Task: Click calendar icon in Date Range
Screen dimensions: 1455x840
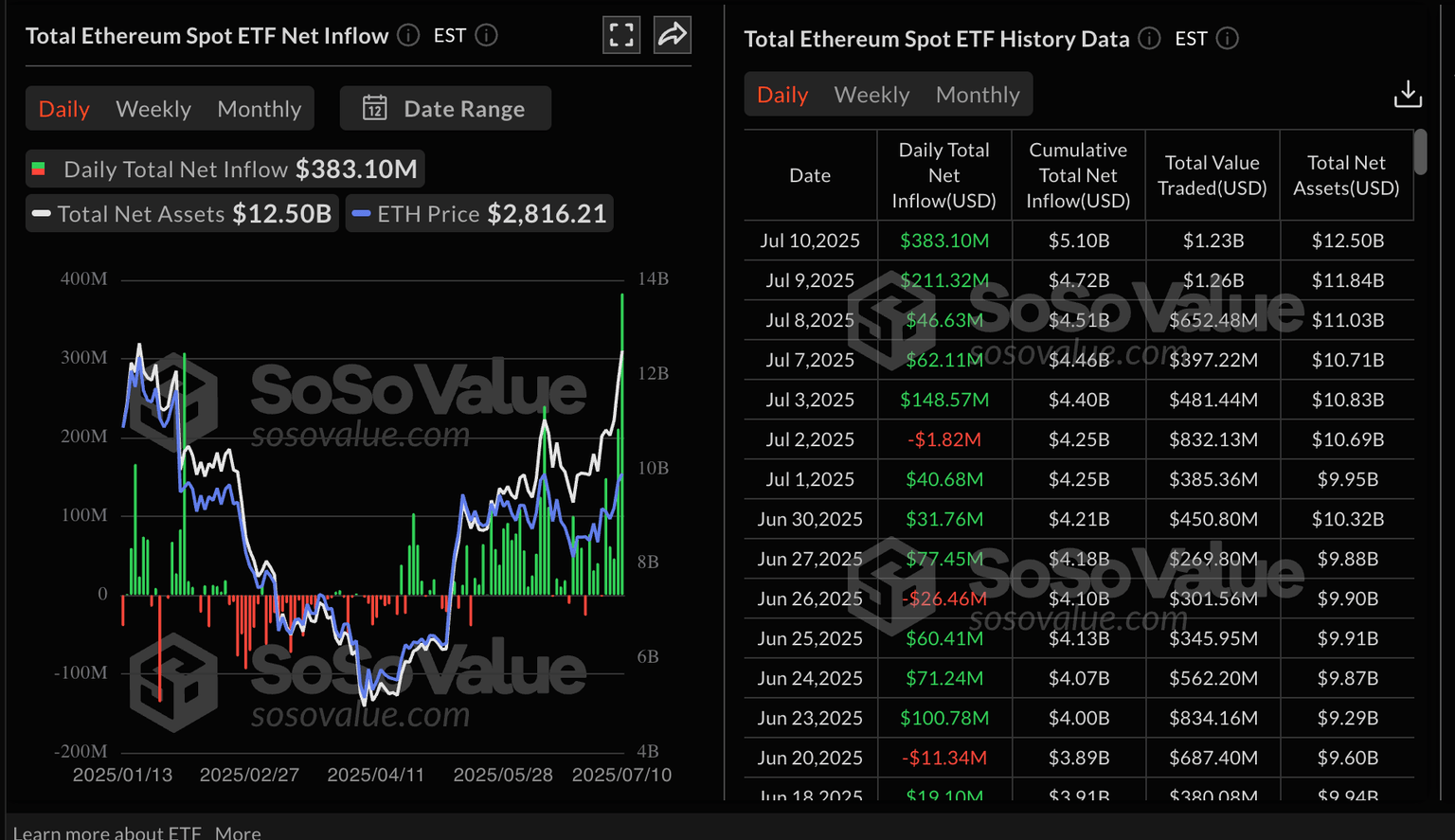Action: point(375,108)
